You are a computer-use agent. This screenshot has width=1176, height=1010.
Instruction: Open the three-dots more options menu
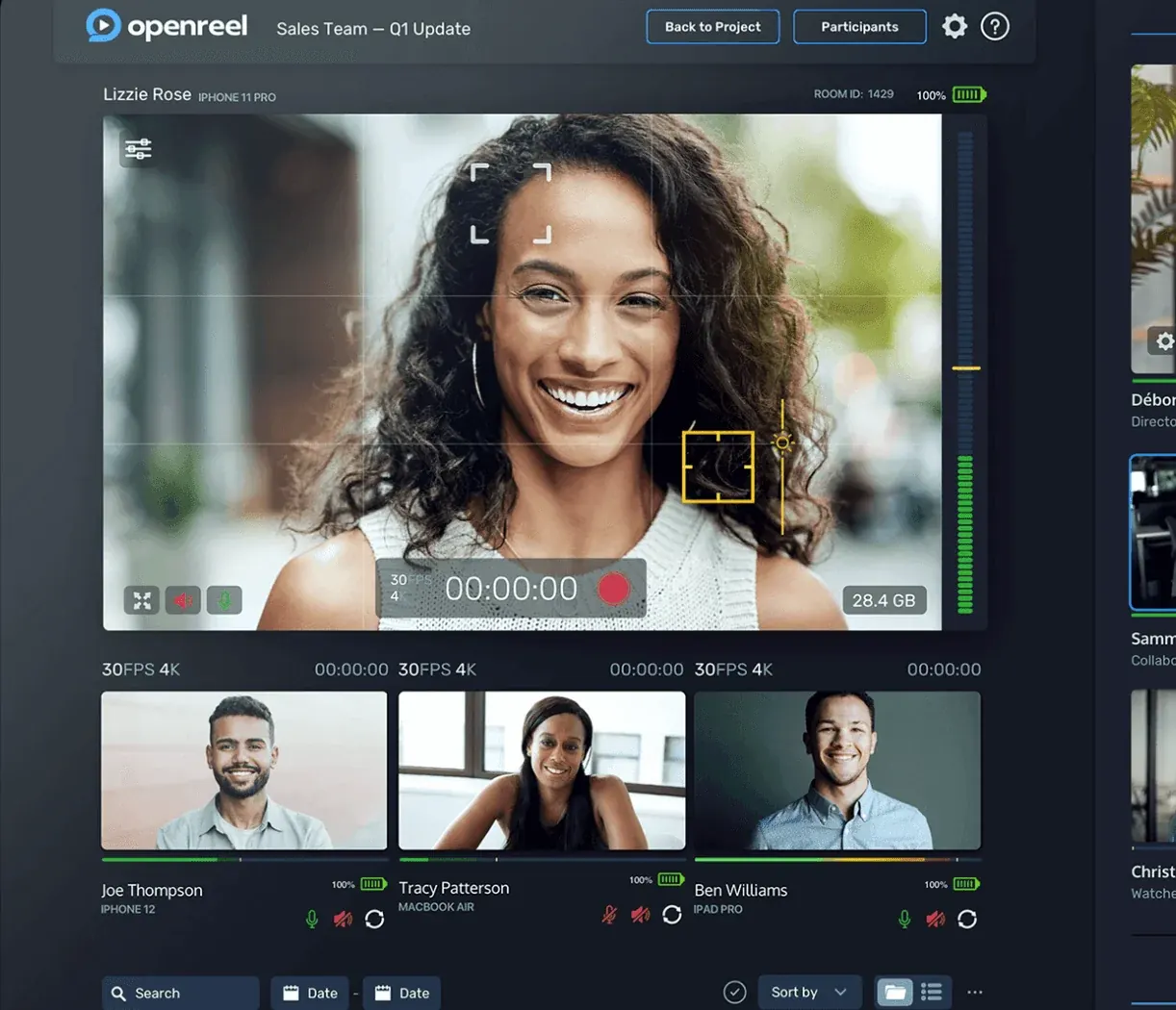975,992
